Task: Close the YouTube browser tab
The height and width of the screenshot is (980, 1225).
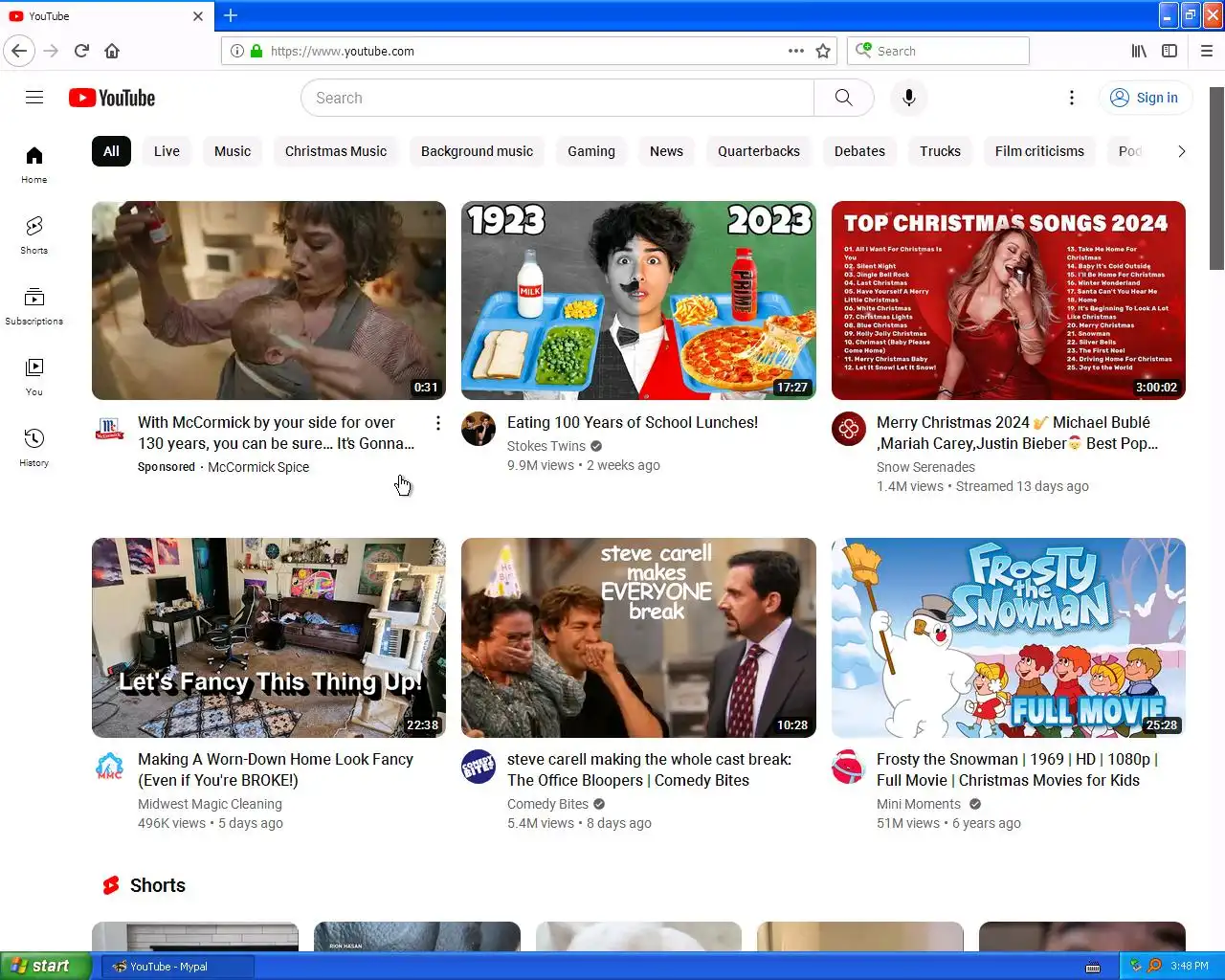Action: click(x=198, y=16)
